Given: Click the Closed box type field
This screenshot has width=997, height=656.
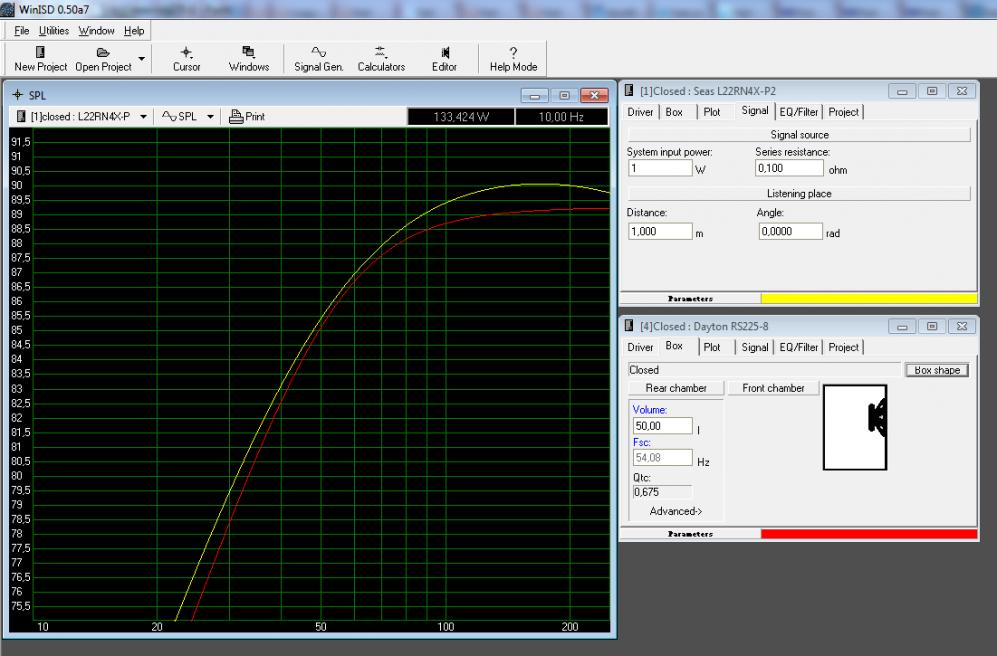Looking at the screenshot, I should tap(764, 370).
